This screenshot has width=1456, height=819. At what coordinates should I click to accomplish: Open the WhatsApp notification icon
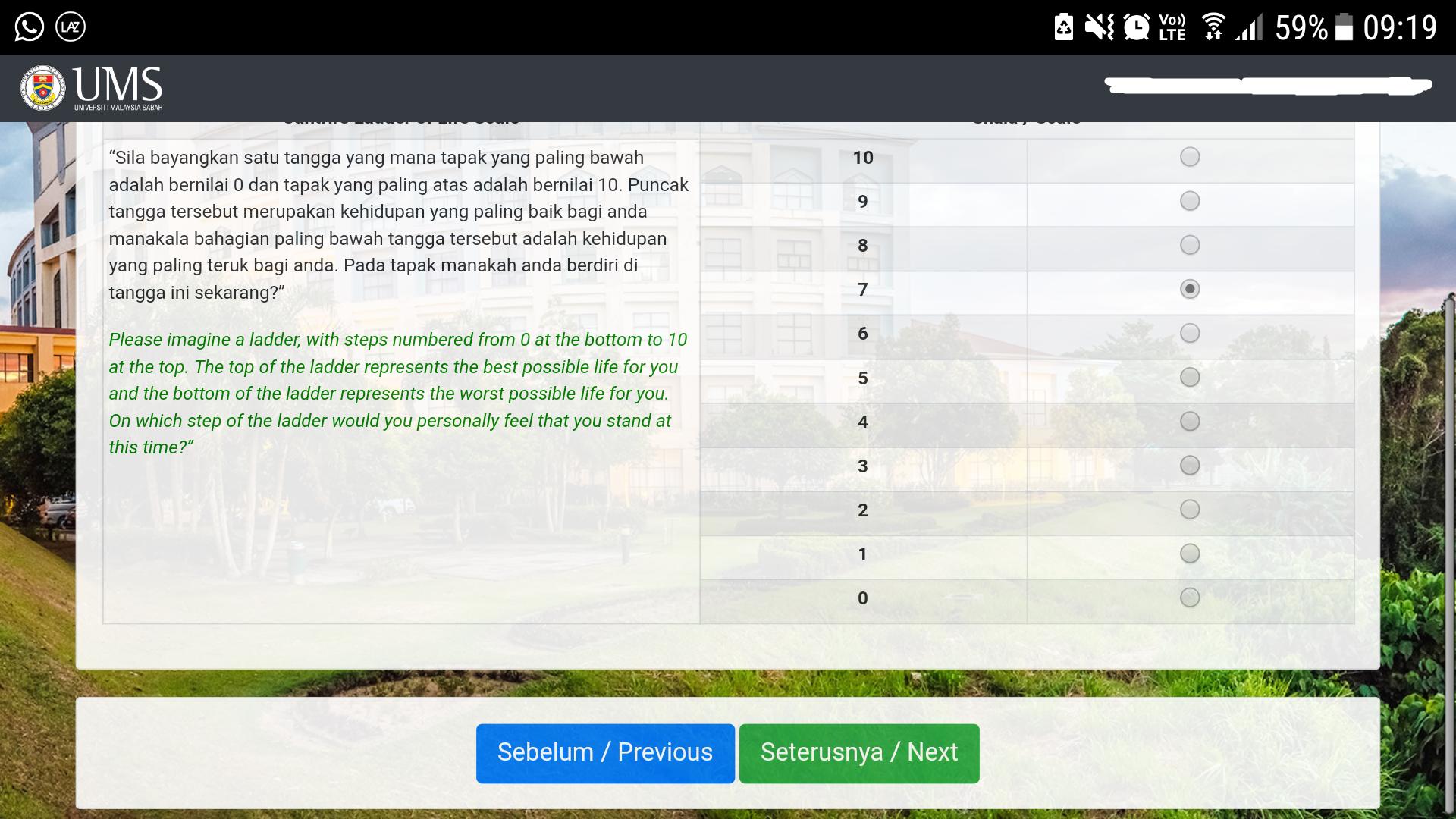point(29,27)
